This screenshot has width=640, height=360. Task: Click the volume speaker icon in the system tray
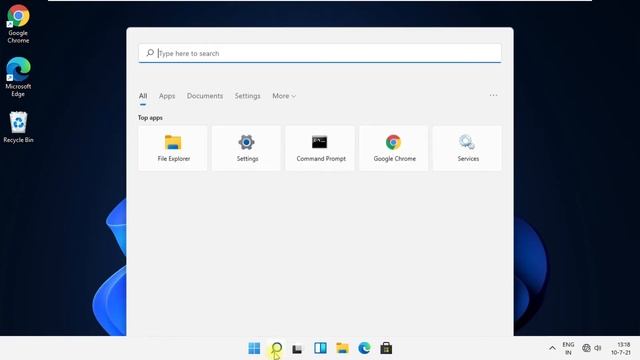pyautogui.click(x=598, y=348)
